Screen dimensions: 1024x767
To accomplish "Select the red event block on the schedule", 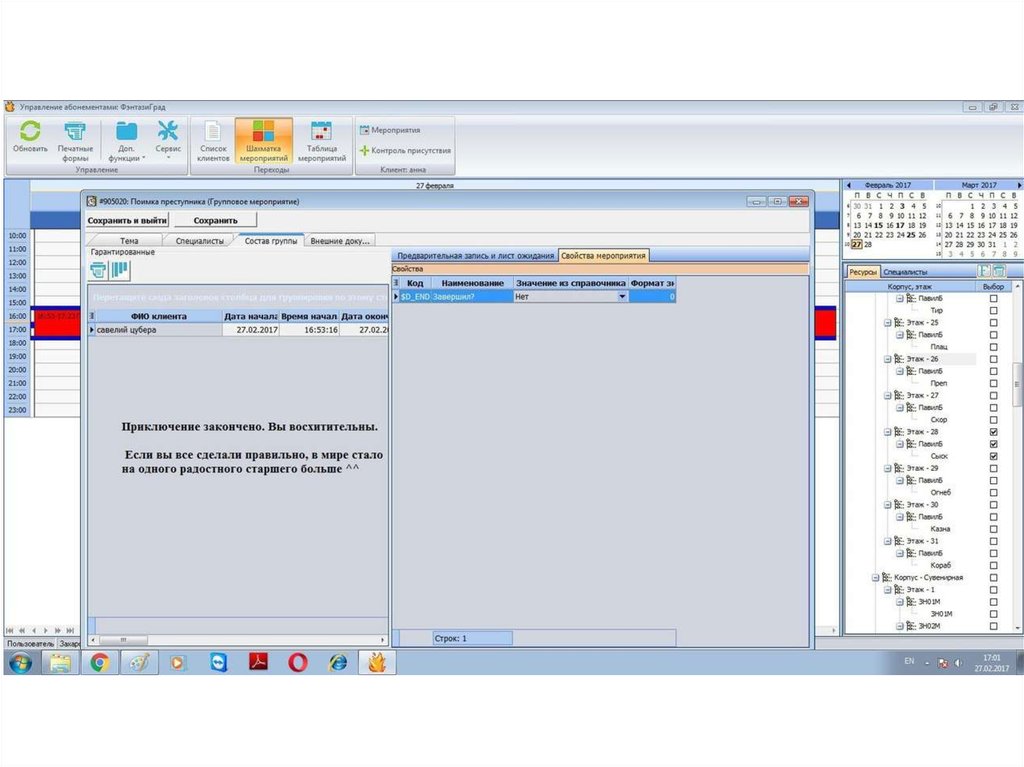I will click(x=56, y=323).
